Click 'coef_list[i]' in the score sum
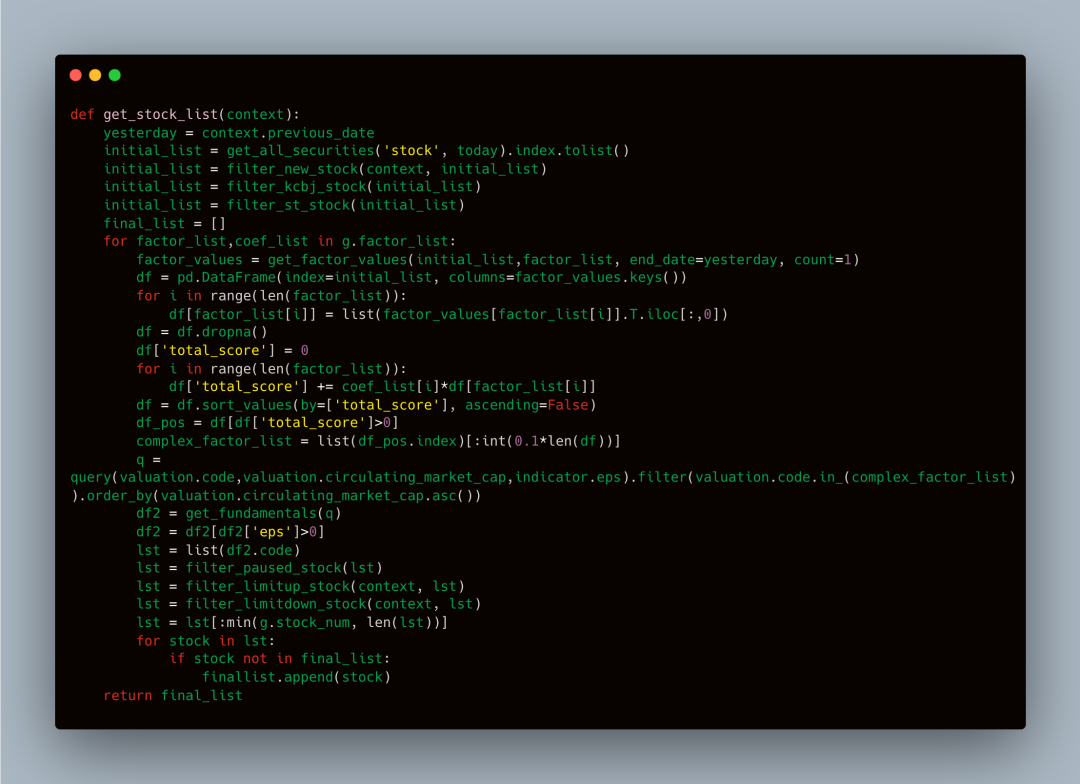This screenshot has width=1080, height=784. tap(391, 386)
